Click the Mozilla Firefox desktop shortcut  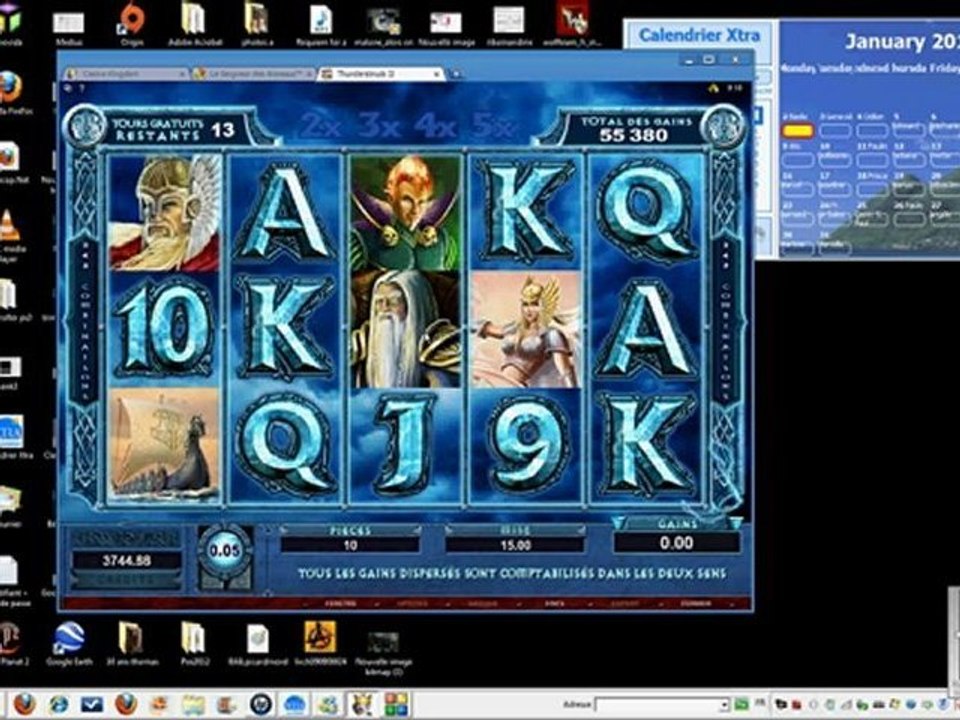10,88
